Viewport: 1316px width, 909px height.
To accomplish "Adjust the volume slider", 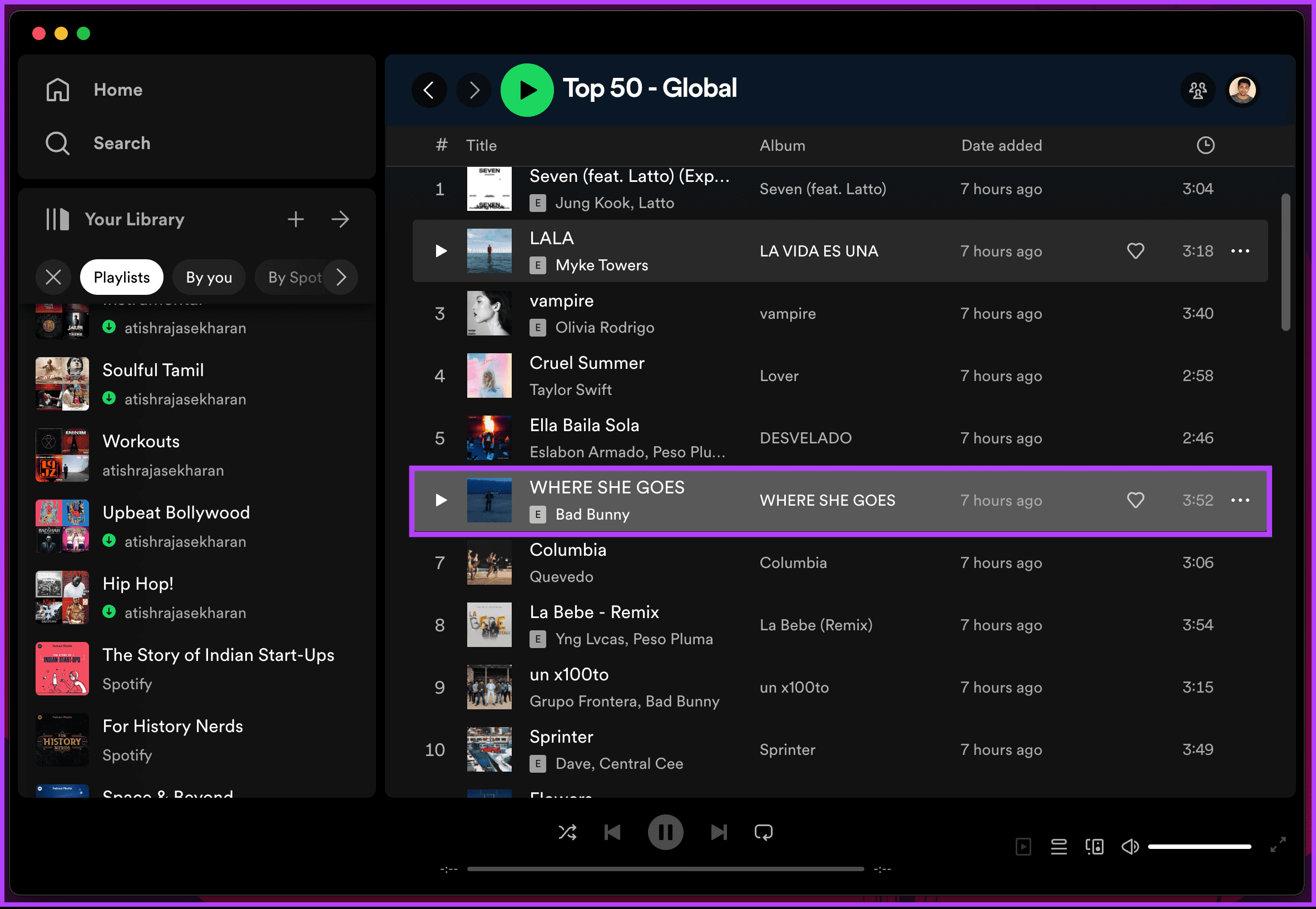I will [x=1199, y=847].
